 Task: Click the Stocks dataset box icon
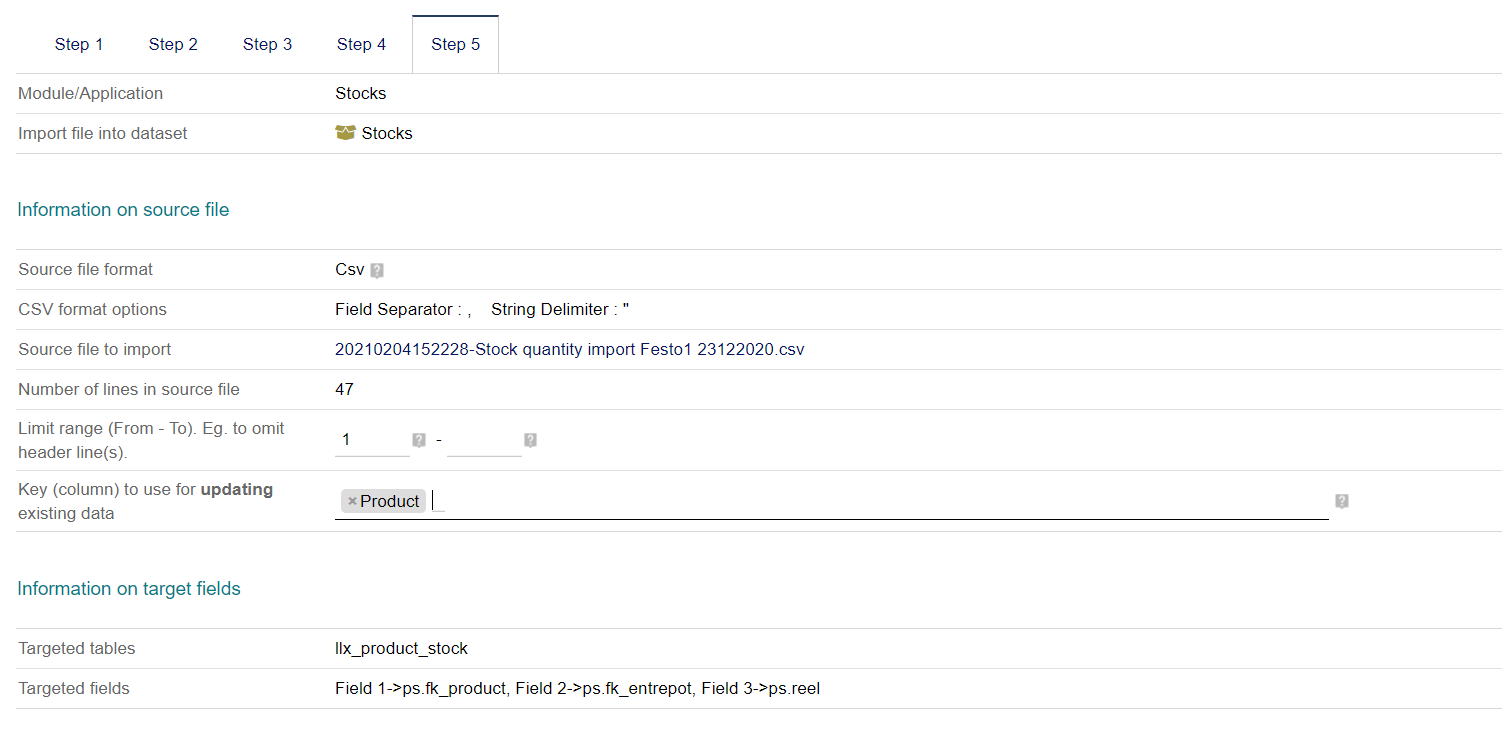pos(345,133)
